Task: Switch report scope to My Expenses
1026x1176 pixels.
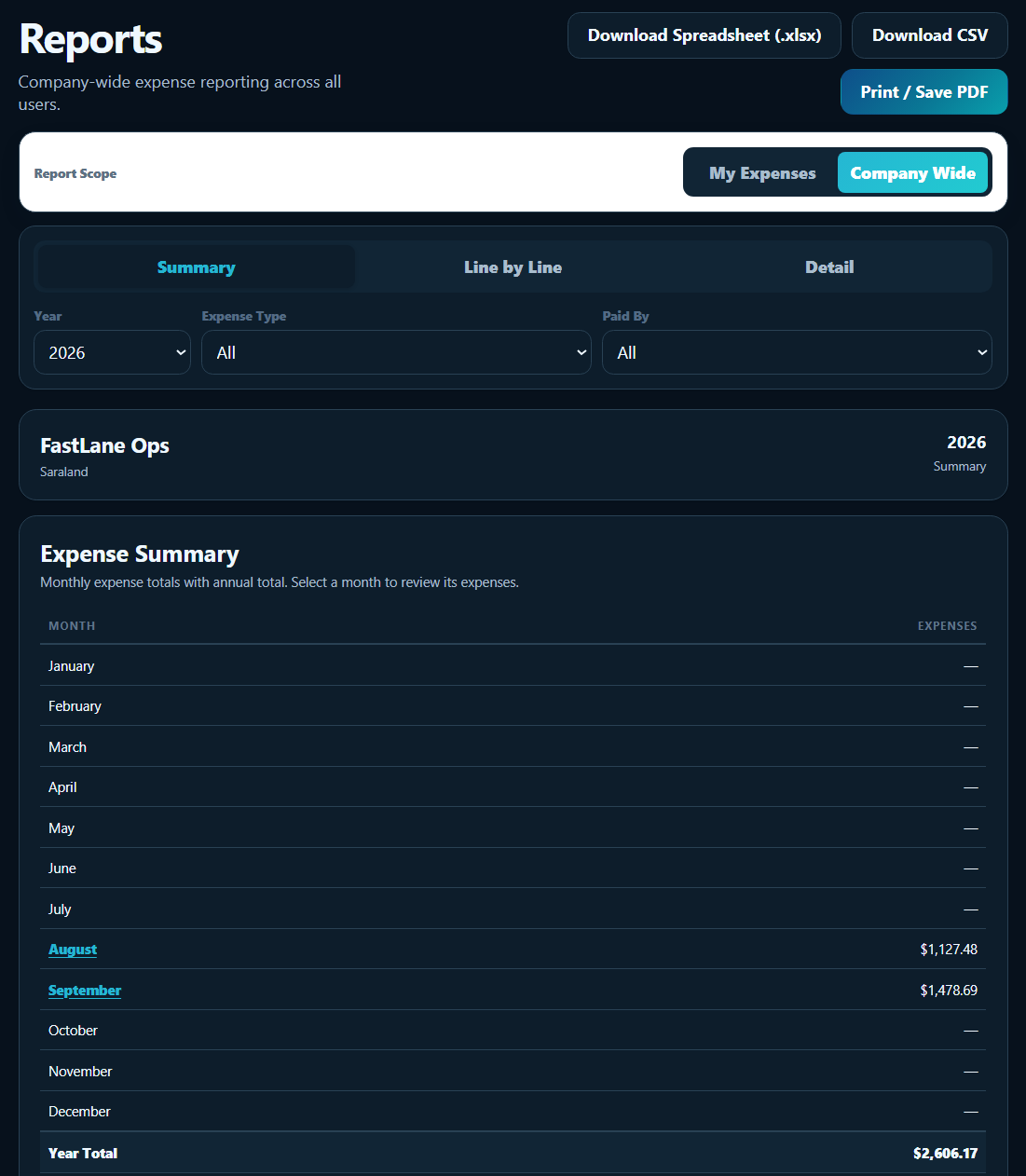Action: (762, 173)
